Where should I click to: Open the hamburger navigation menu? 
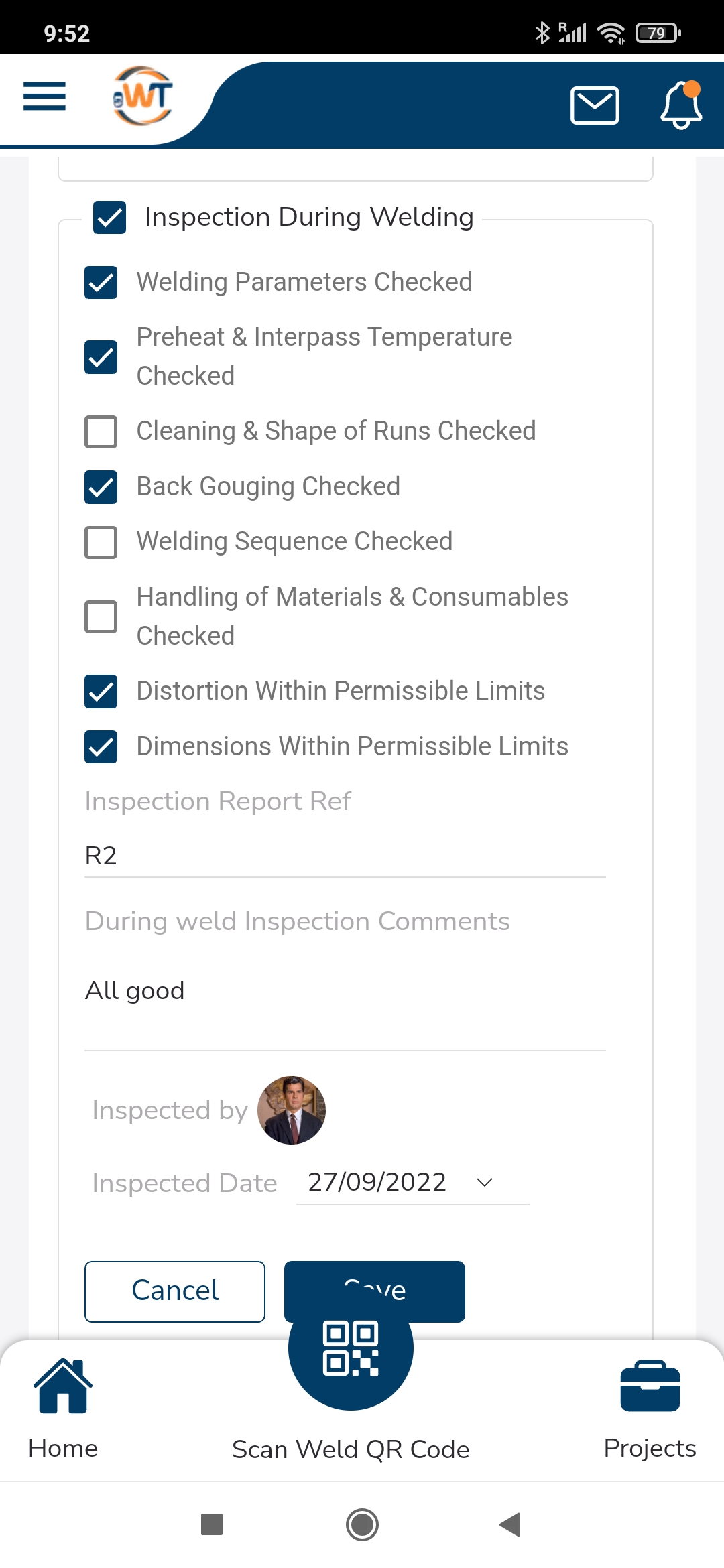(44, 96)
